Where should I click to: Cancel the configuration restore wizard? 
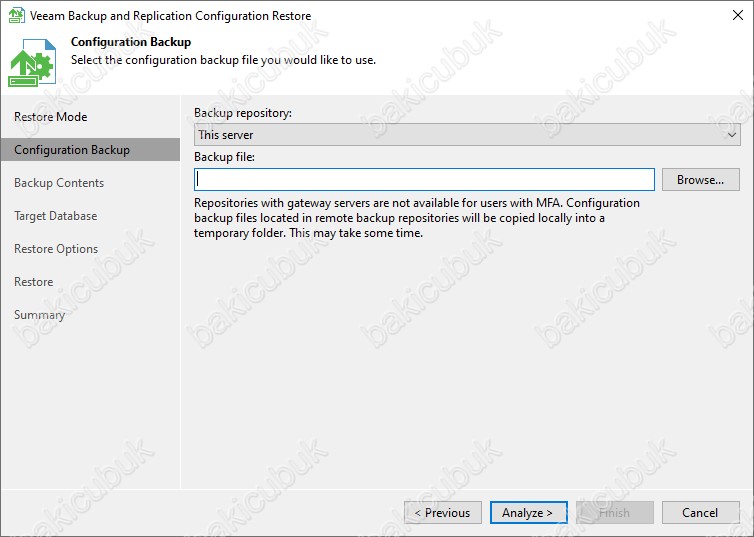coord(701,512)
